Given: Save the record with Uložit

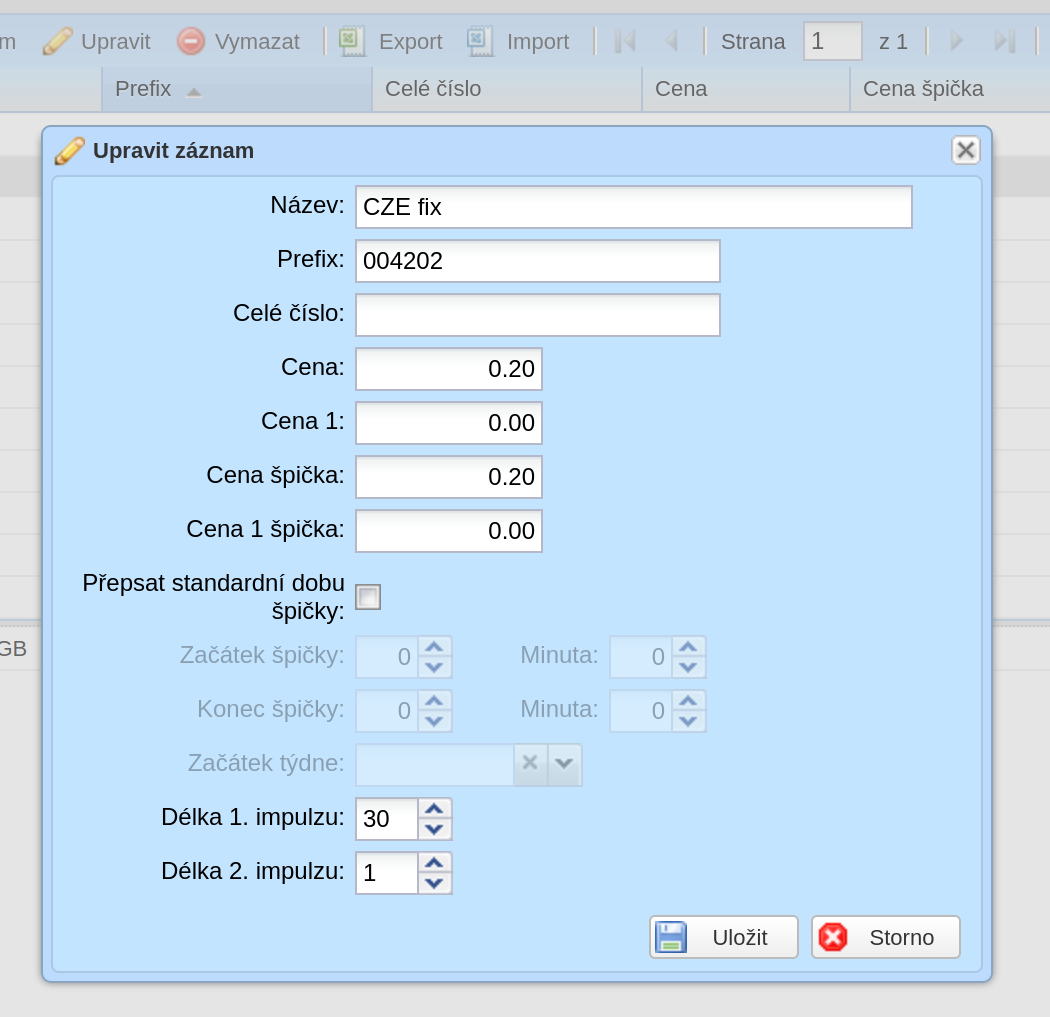Looking at the screenshot, I should point(724,937).
